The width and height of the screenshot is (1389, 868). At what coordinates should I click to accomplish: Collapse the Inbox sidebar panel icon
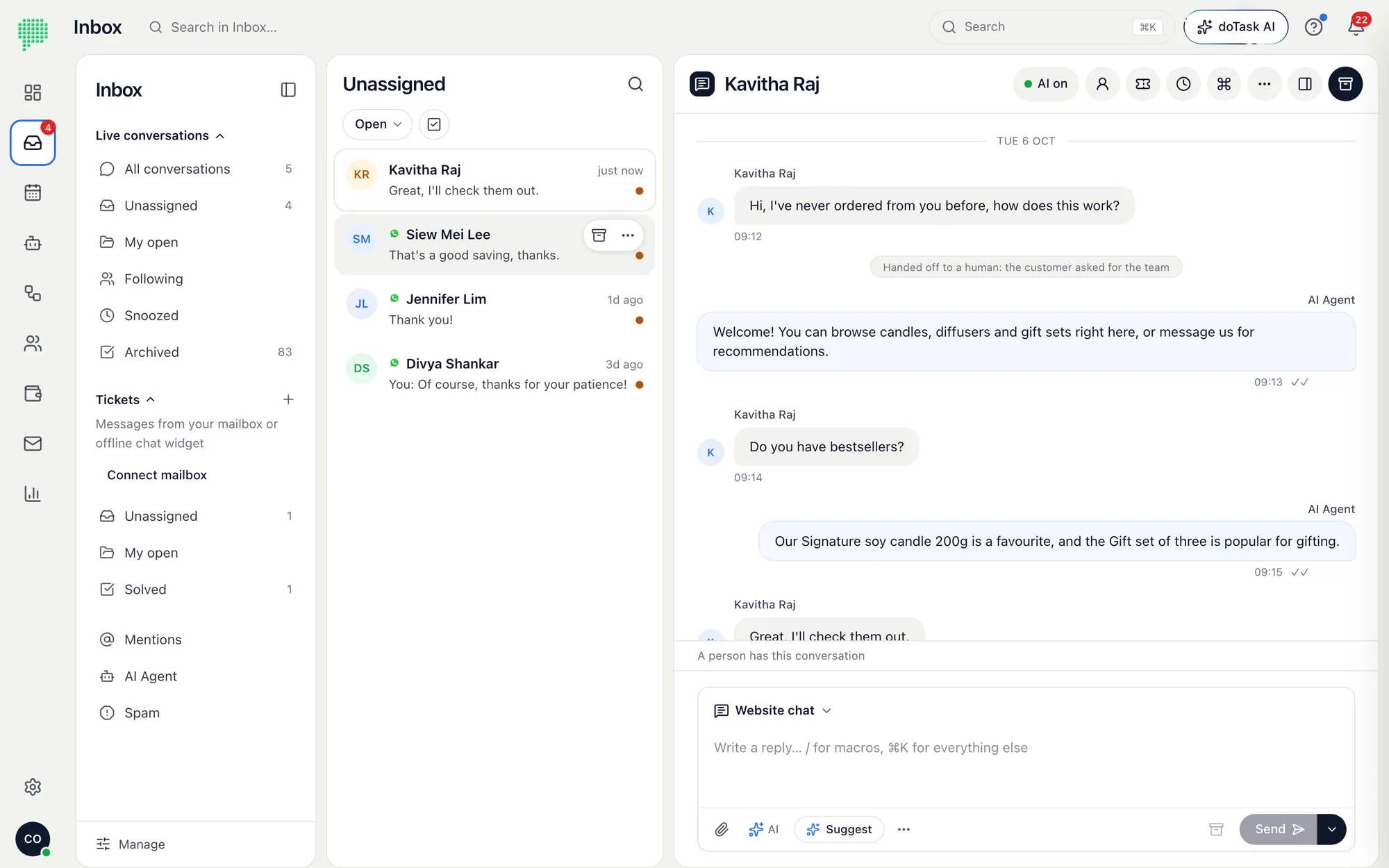tap(288, 90)
